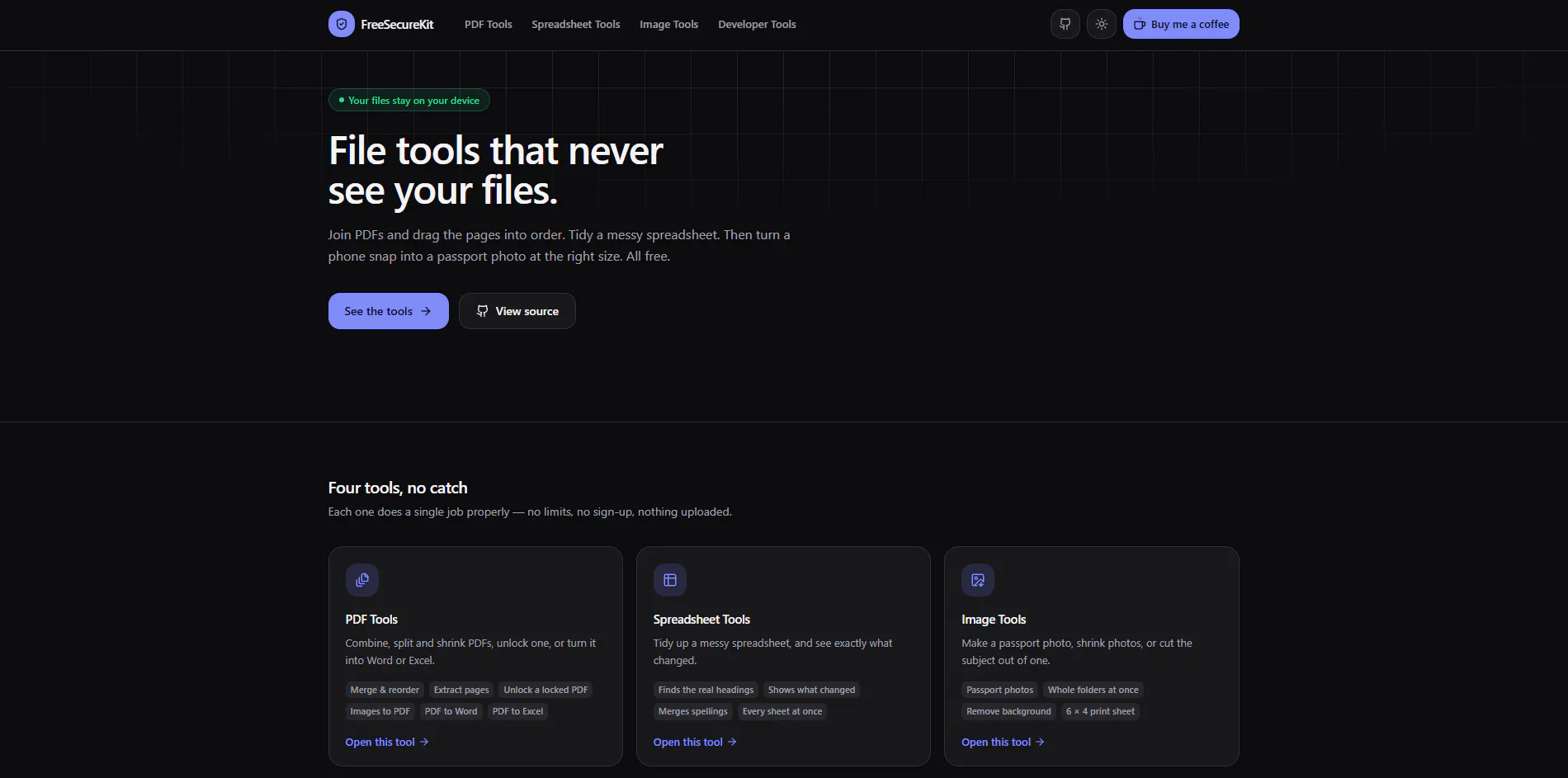
Task: Toggle light theme with sun icon
Action: pyautogui.click(x=1102, y=24)
